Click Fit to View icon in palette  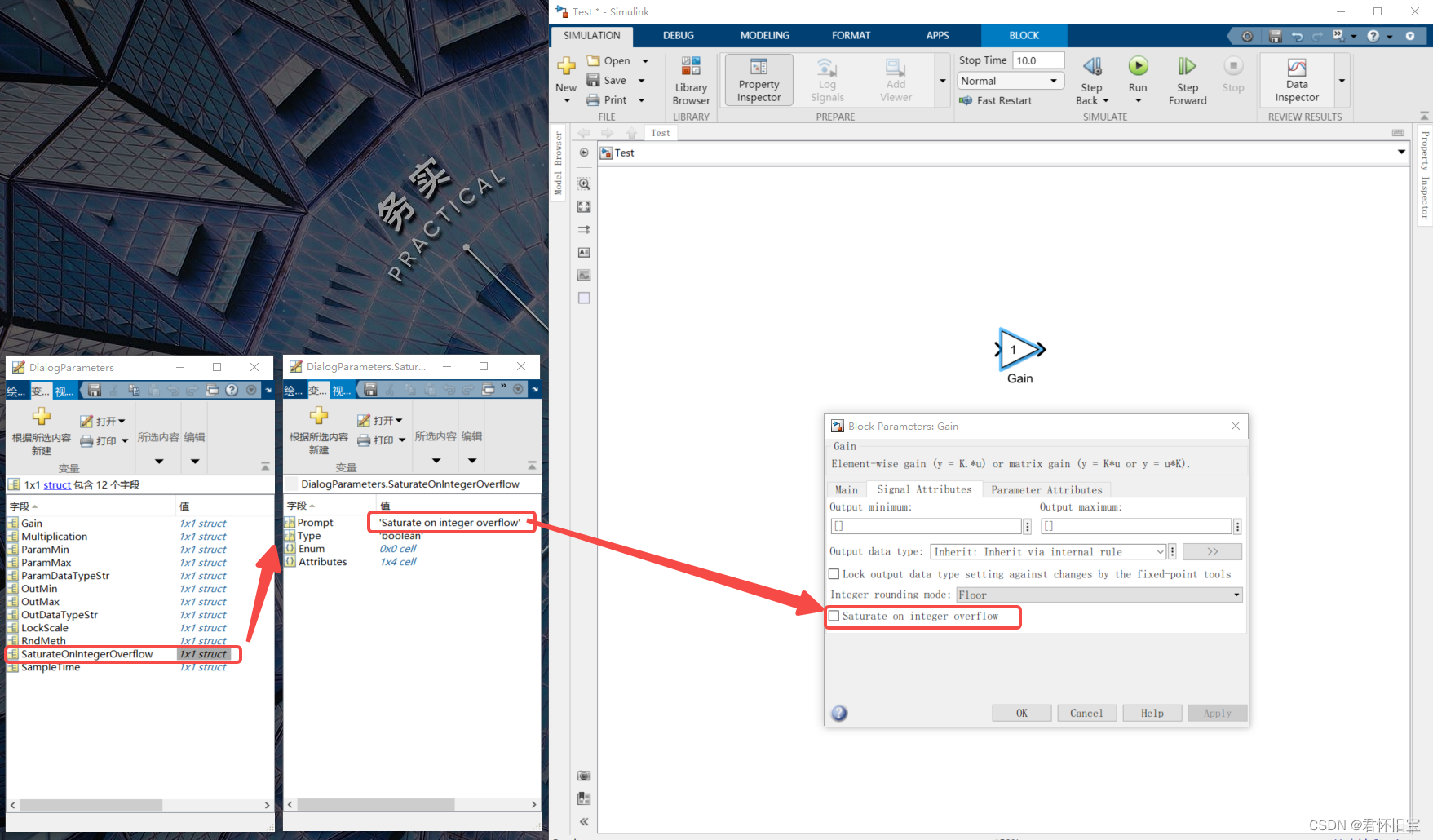pos(584,207)
